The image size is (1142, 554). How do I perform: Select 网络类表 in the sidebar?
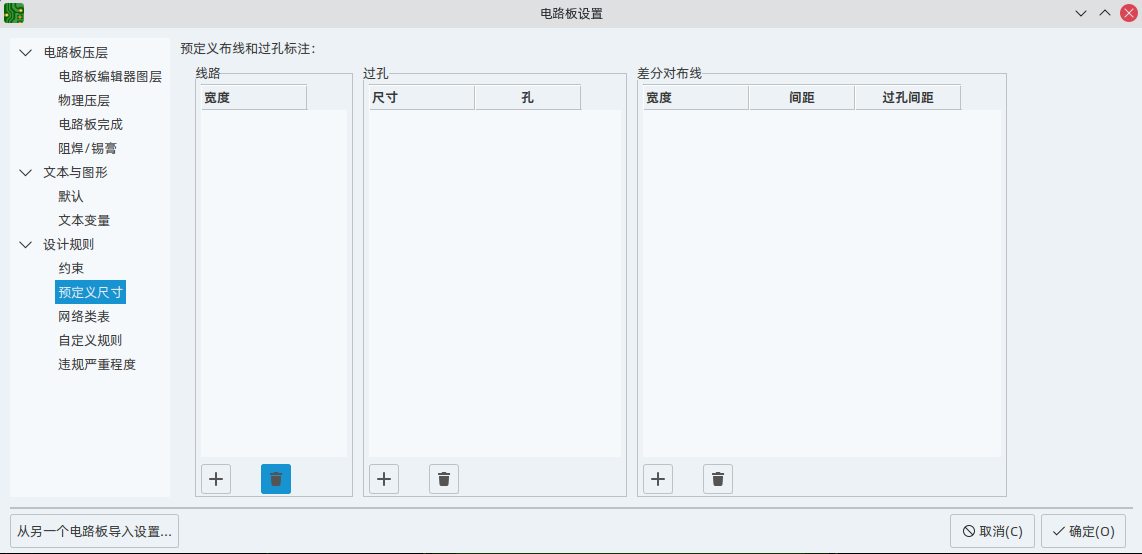[x=84, y=316]
